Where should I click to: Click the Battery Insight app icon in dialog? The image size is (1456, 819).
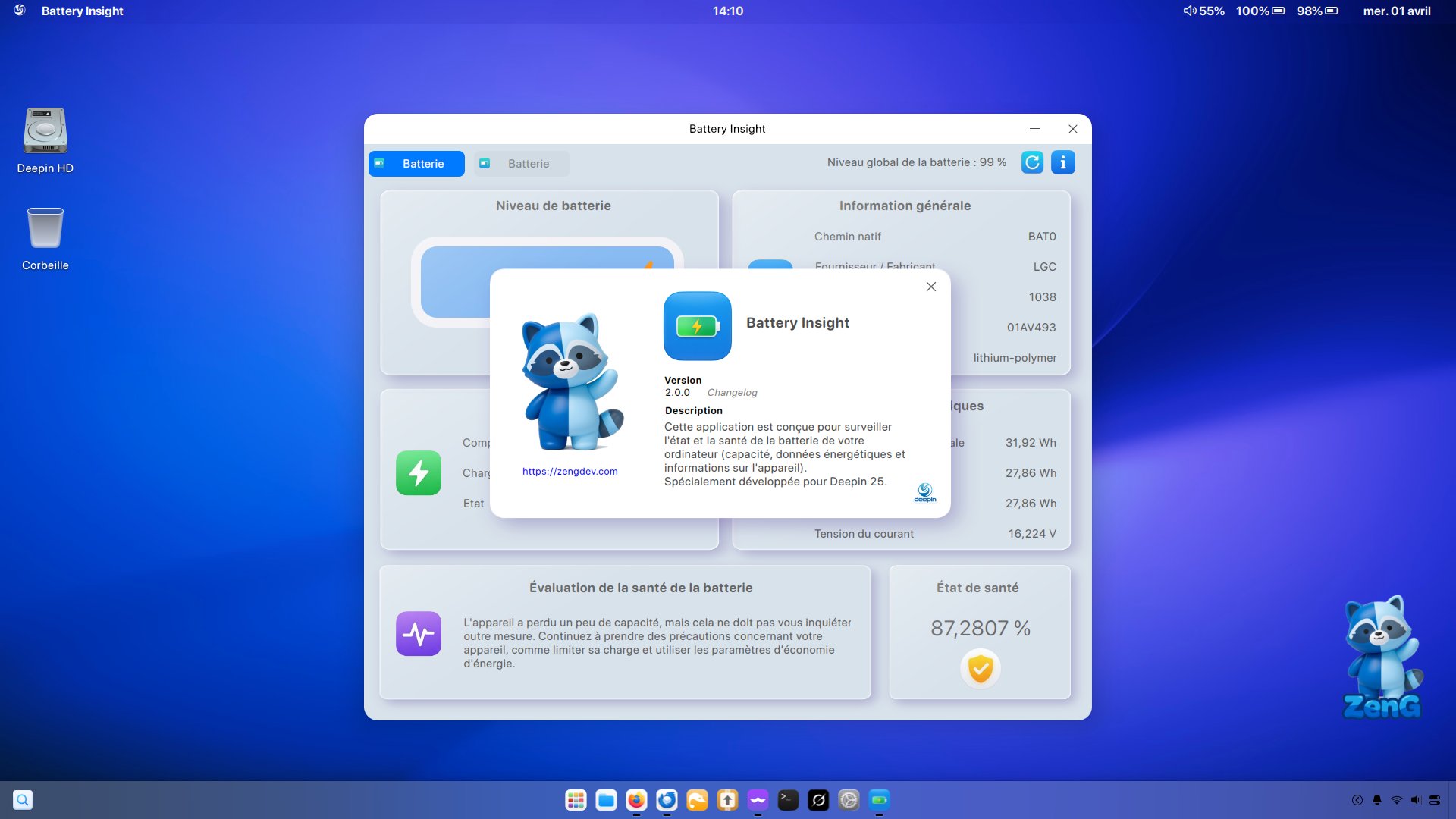[697, 326]
